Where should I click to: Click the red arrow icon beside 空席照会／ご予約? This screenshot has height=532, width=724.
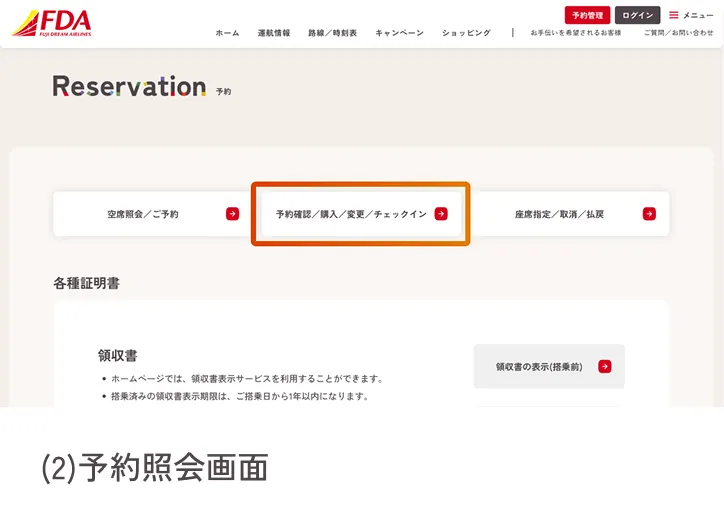[x=232, y=214]
